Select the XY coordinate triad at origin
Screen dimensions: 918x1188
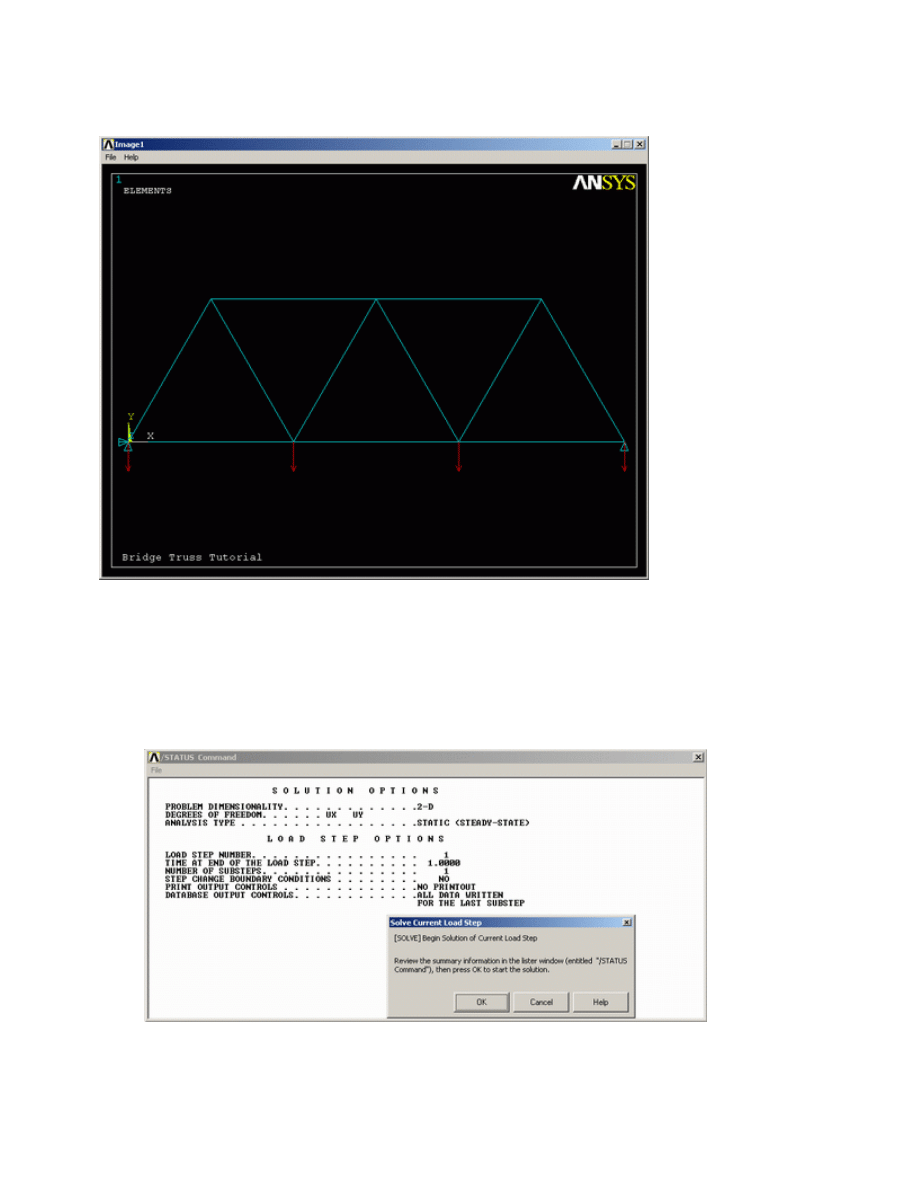coord(130,432)
